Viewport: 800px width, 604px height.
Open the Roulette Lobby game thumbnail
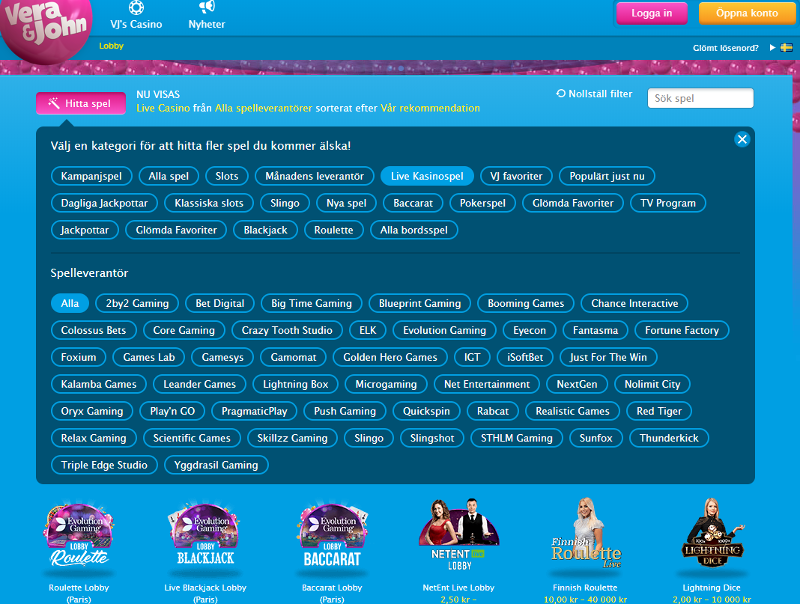[79, 535]
